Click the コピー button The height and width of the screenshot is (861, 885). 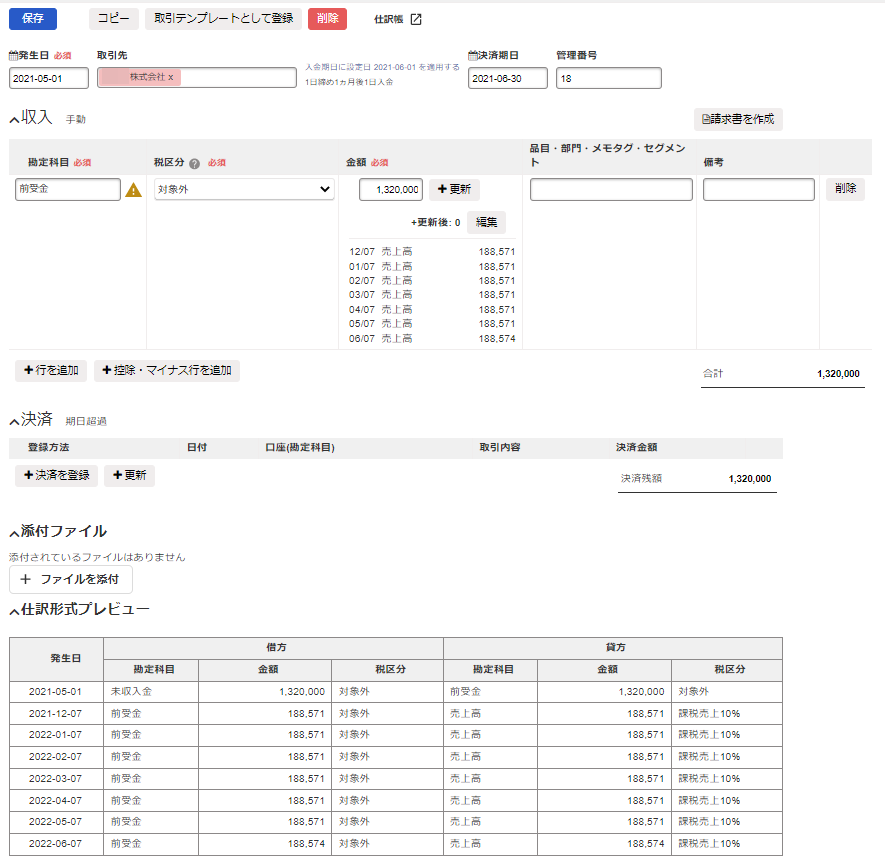[113, 19]
